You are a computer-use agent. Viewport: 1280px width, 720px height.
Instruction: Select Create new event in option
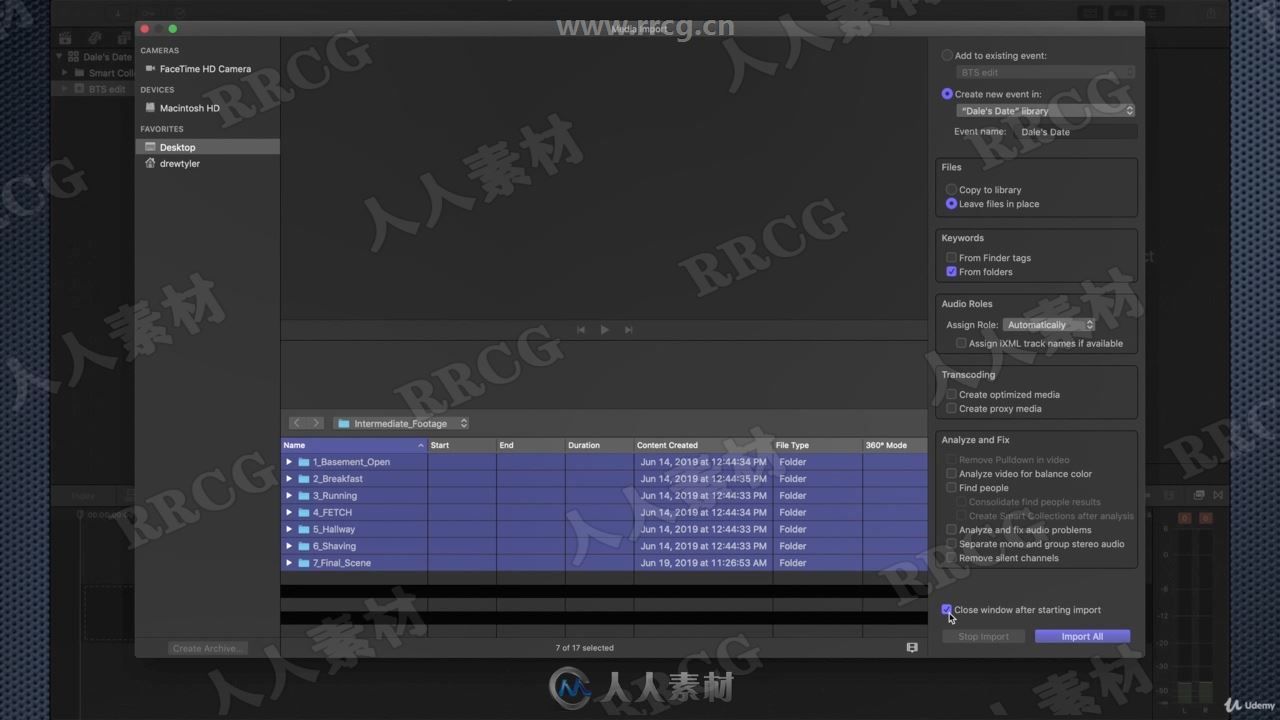pos(947,94)
